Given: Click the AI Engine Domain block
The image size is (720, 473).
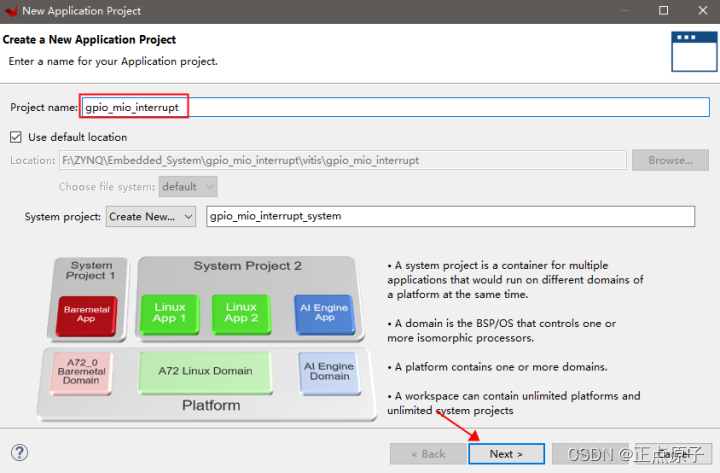Looking at the screenshot, I should (x=330, y=372).
